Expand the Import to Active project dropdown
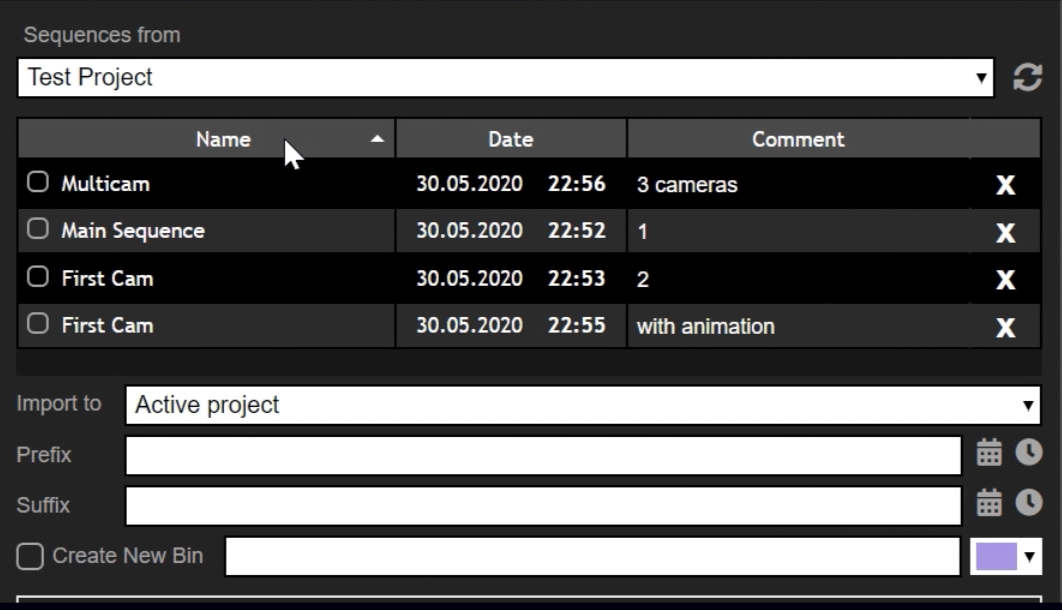The image size is (1062, 610). click(582, 405)
